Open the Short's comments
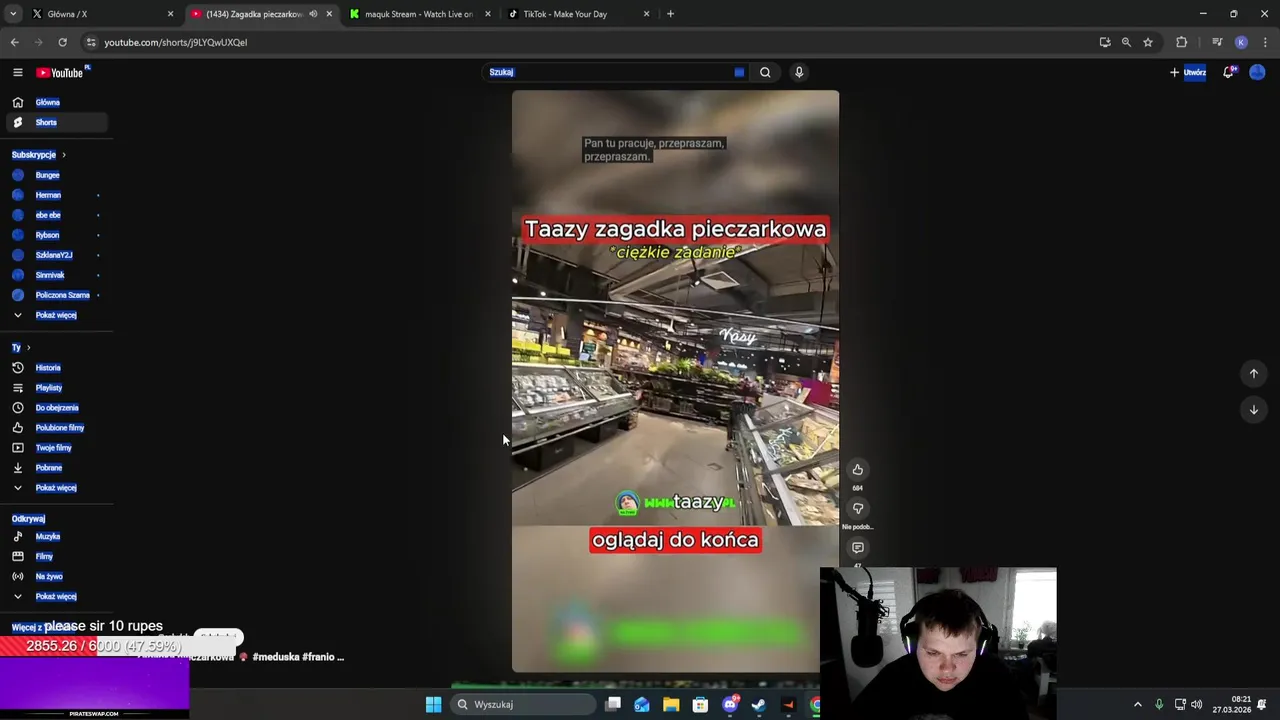The height and width of the screenshot is (720, 1280). pyautogui.click(x=857, y=548)
